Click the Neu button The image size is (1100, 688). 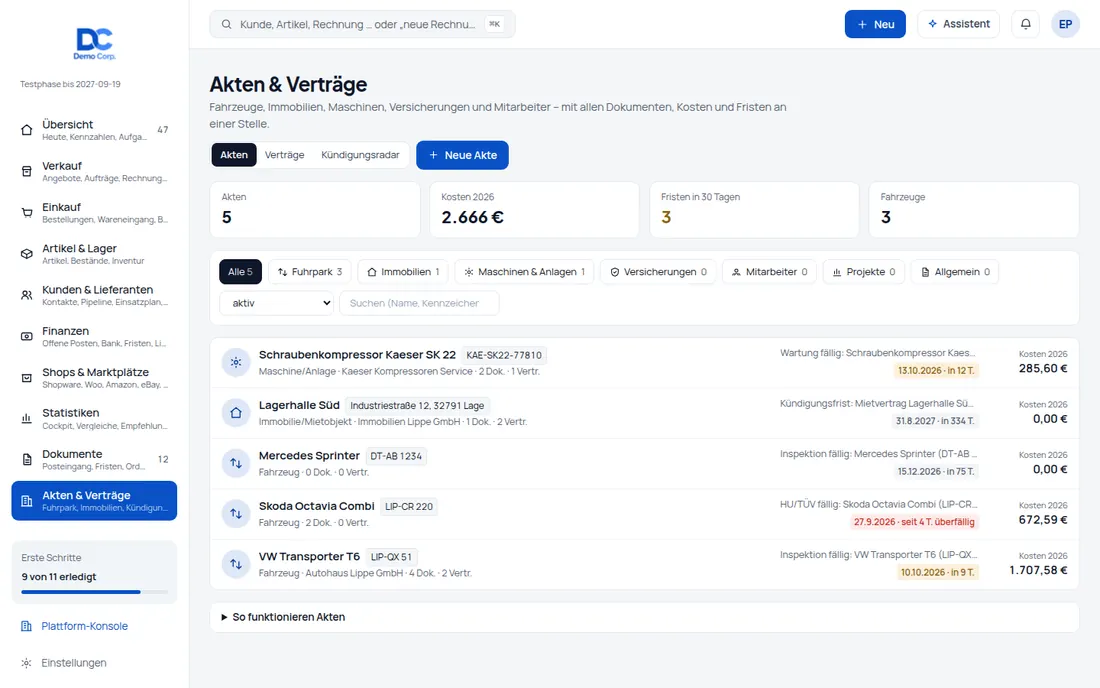875,24
